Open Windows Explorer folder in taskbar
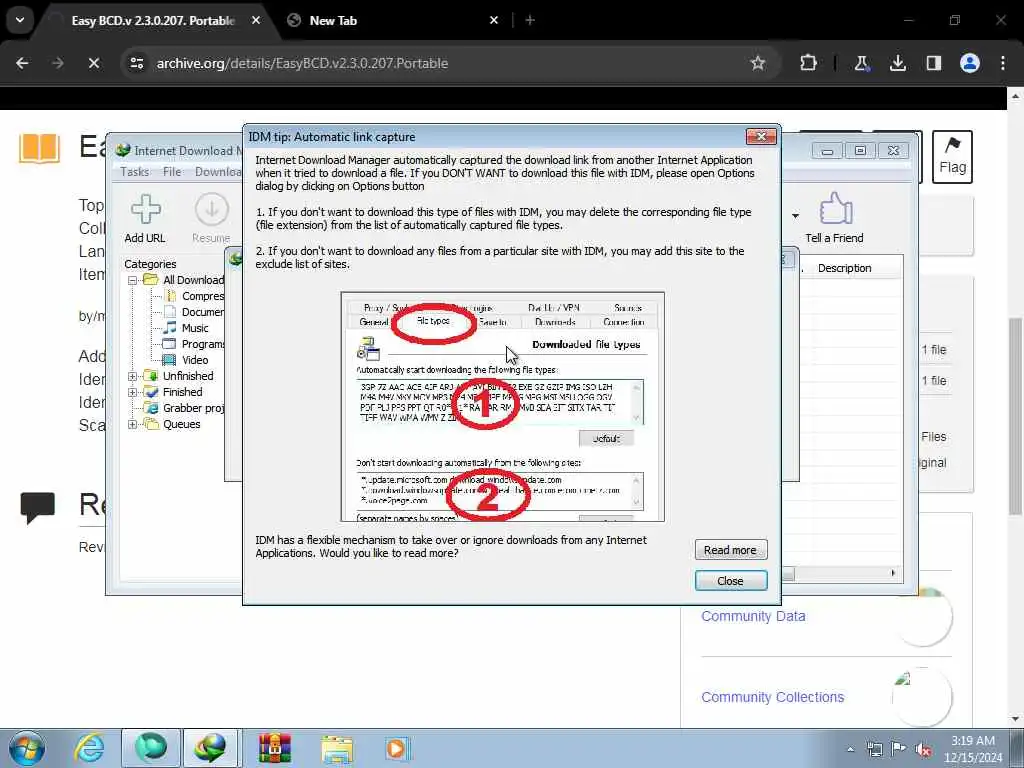Viewport: 1024px width, 768px height. 337,748
